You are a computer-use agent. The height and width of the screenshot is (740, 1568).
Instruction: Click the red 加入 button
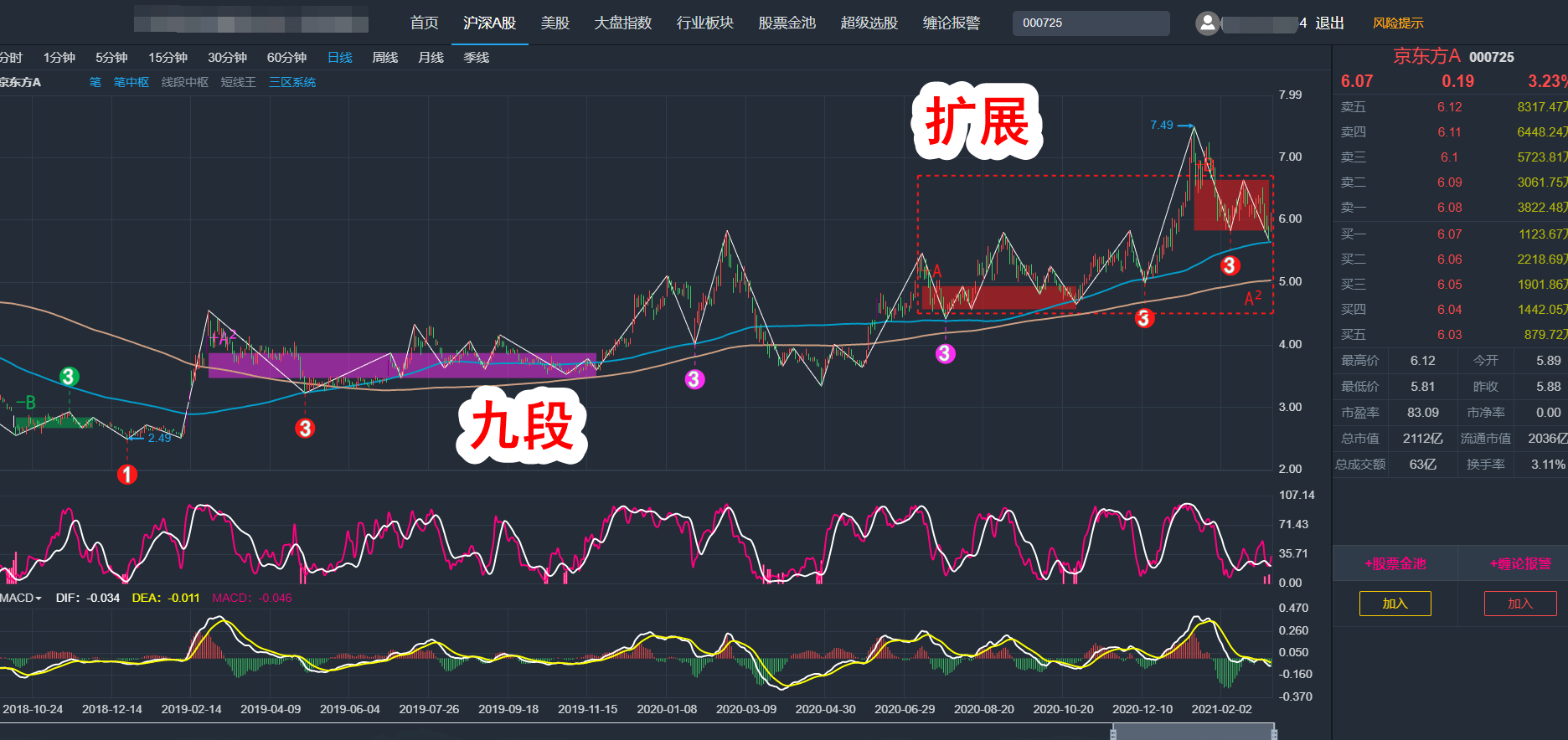[1520, 604]
